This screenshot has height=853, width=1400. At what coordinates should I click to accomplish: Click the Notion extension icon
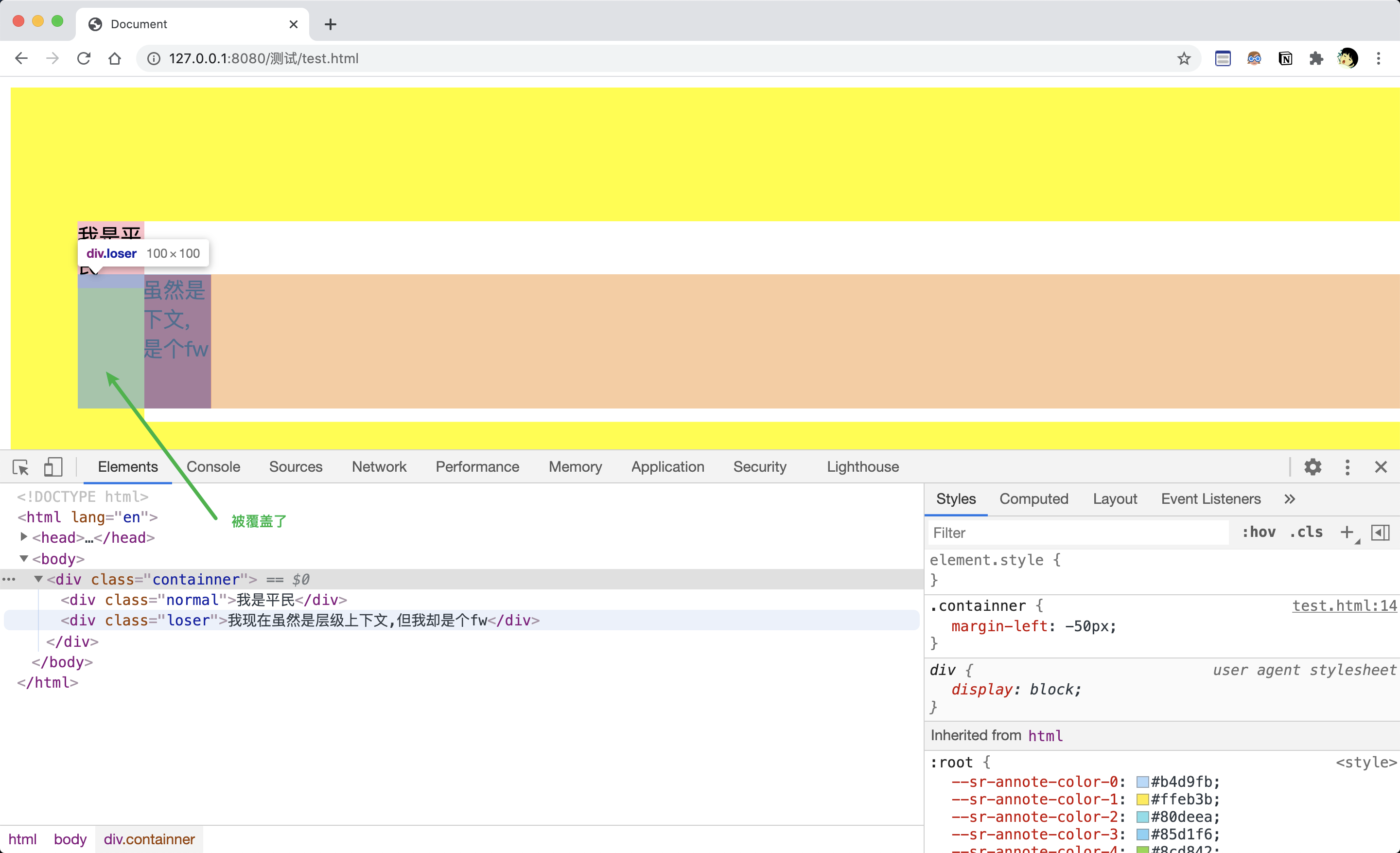tap(1285, 58)
